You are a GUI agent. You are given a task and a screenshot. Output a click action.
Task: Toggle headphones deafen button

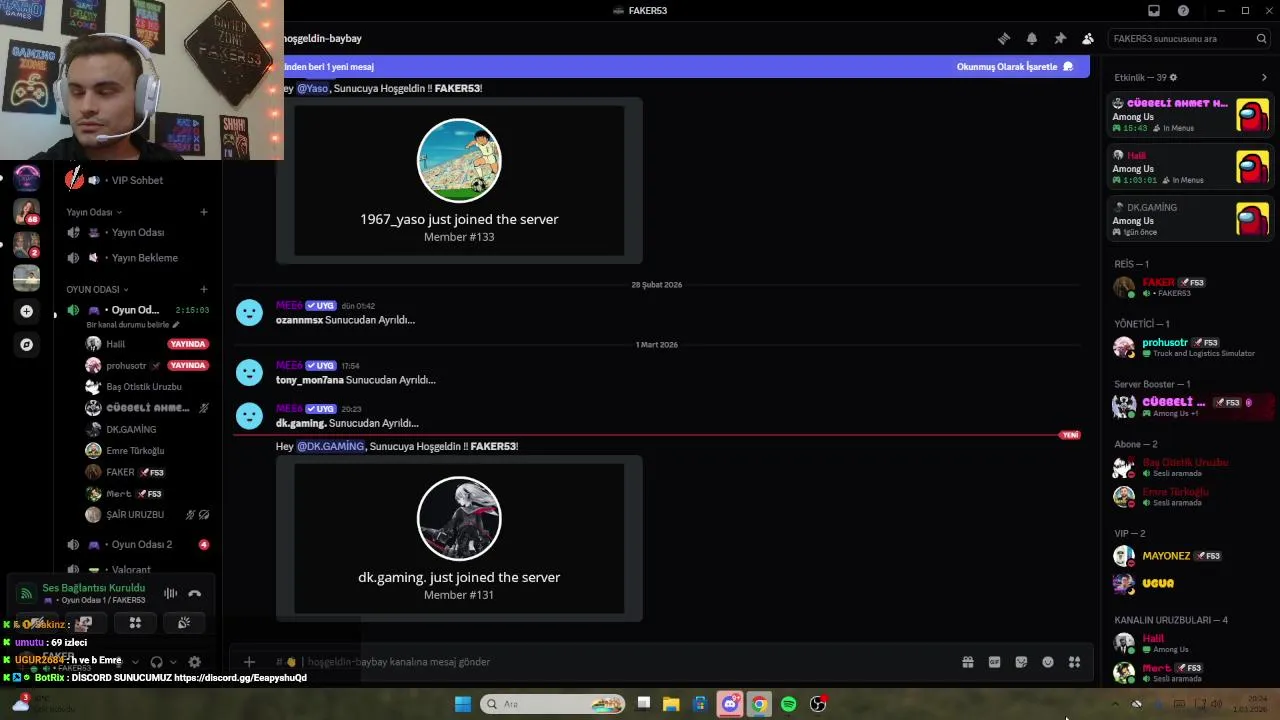(x=156, y=662)
